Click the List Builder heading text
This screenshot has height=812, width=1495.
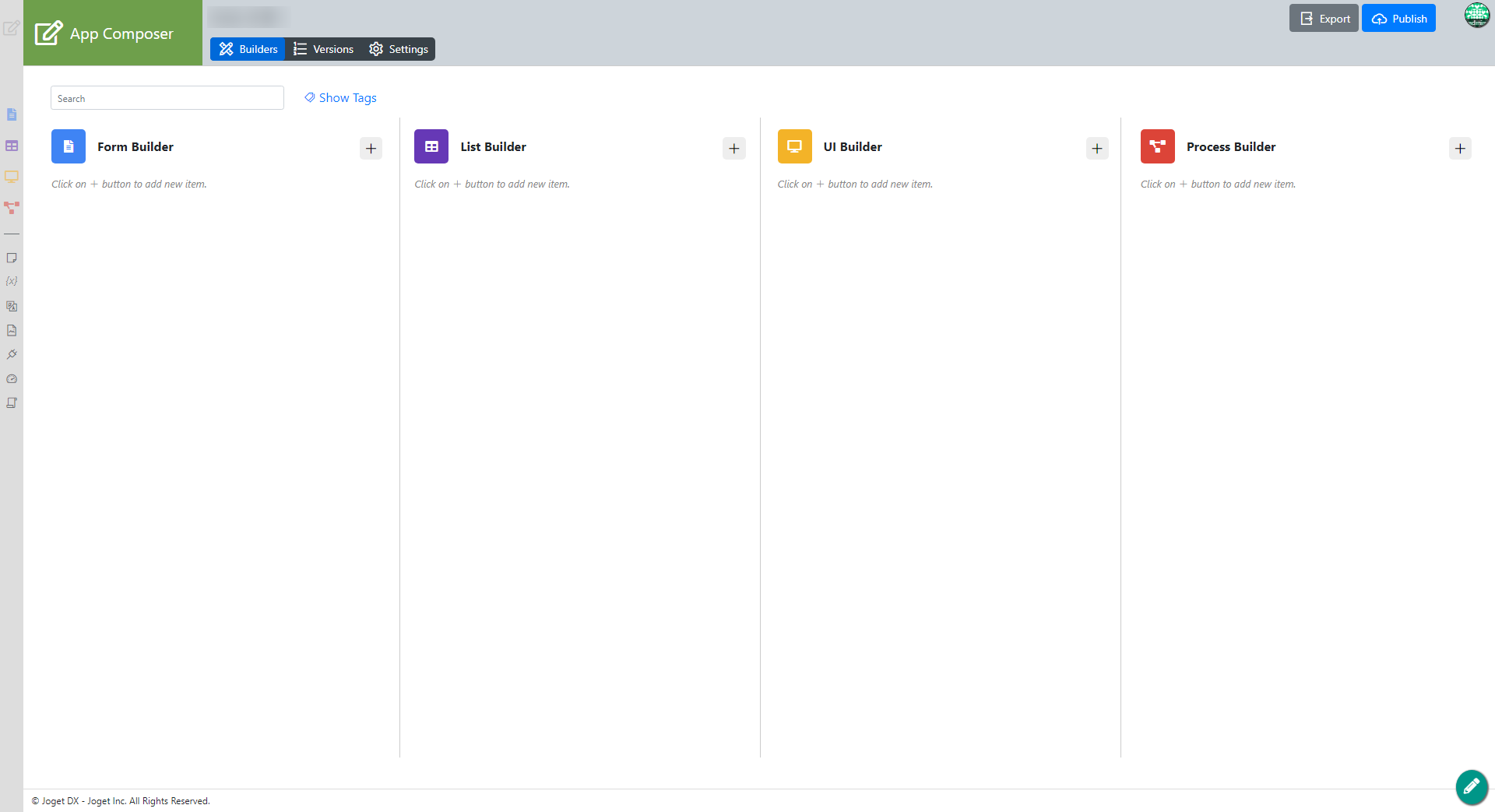[493, 146]
